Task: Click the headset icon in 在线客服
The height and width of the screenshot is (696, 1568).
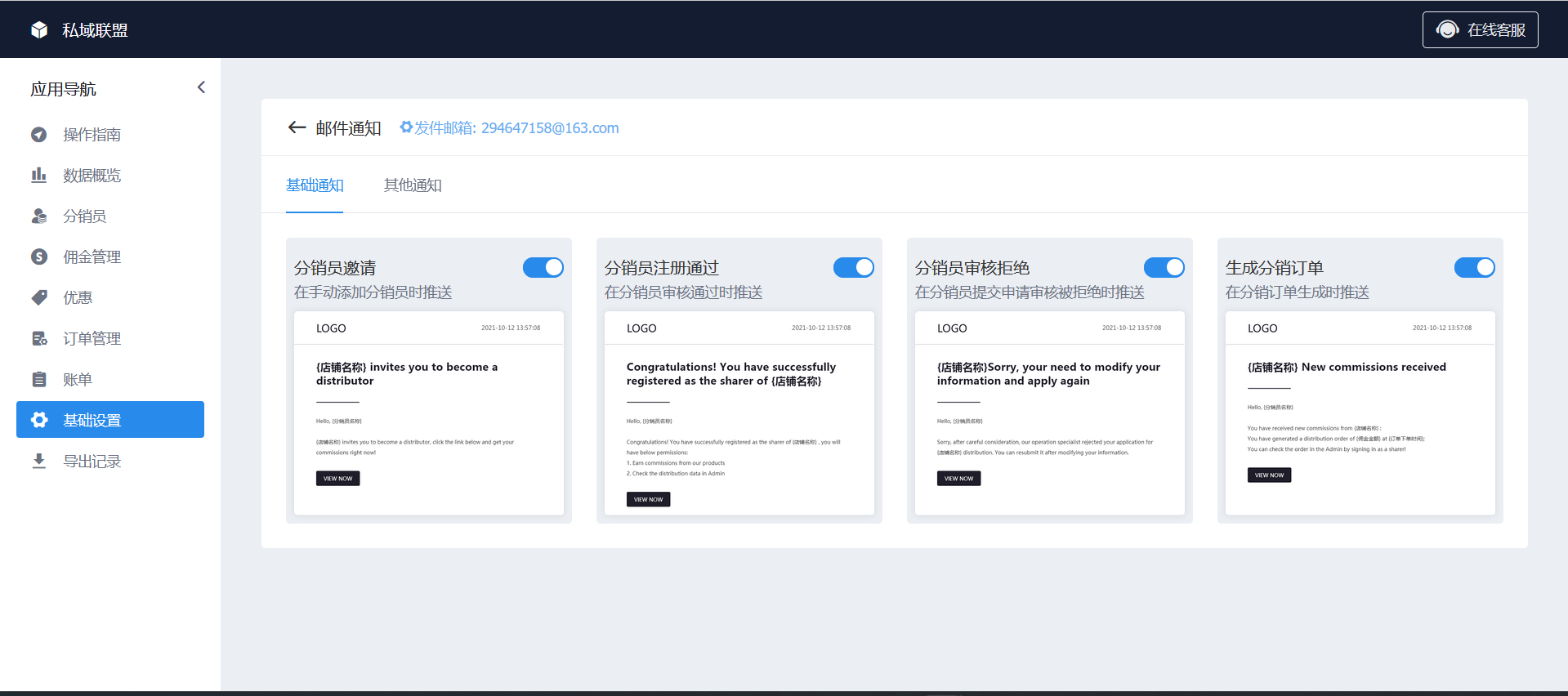Action: click(1447, 29)
